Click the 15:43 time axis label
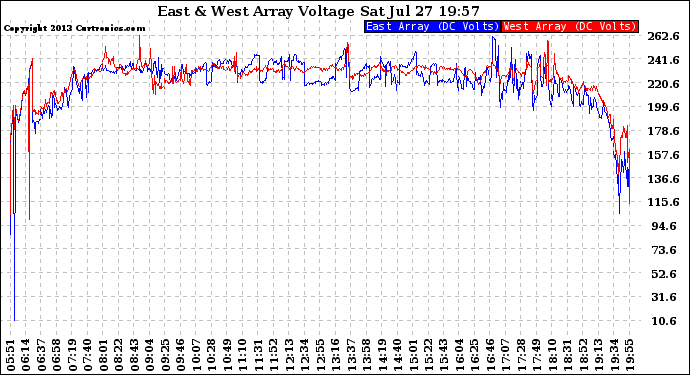The height and width of the screenshot is (375, 690). coord(444,355)
